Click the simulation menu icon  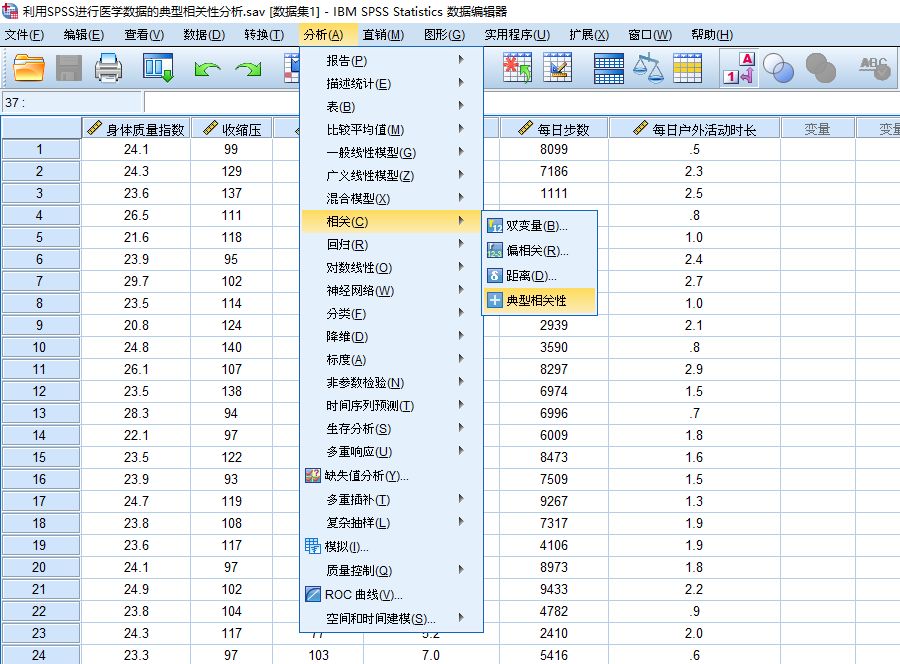click(313, 546)
